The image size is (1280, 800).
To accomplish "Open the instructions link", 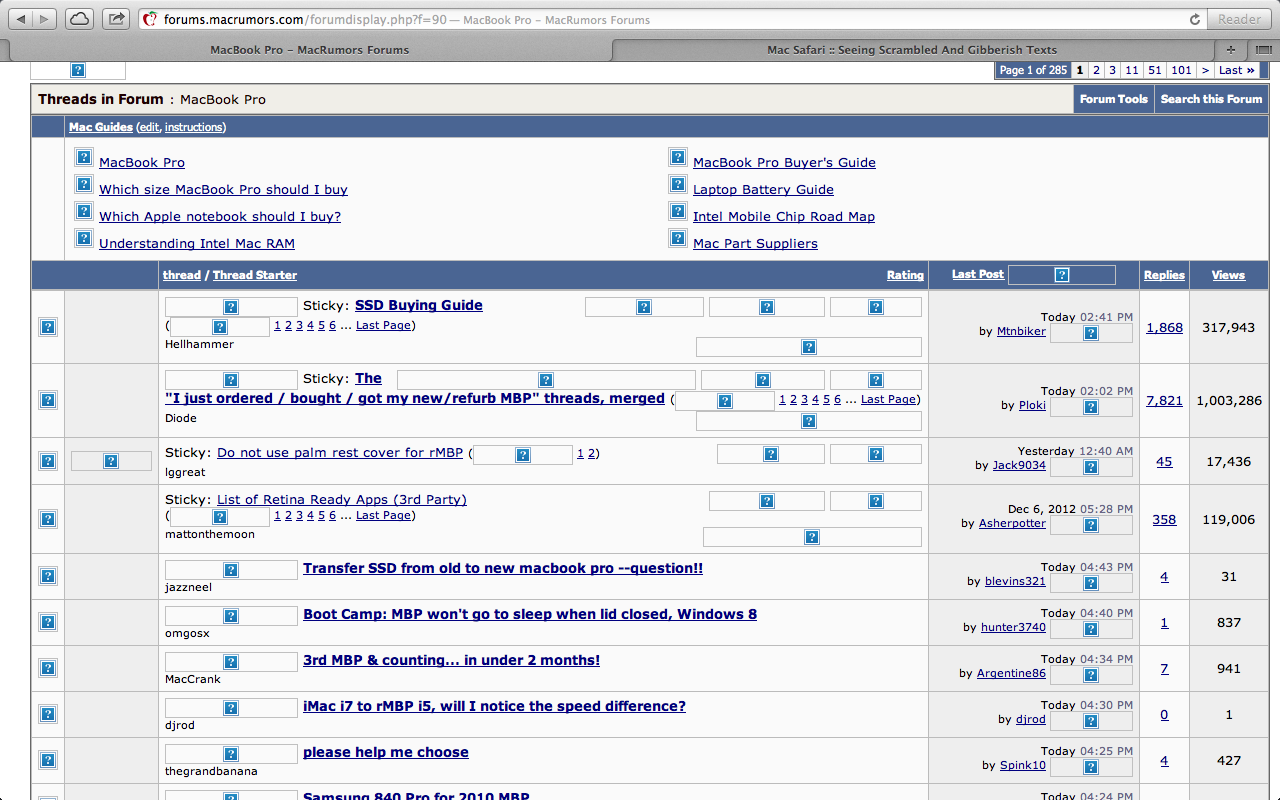I will [x=193, y=127].
